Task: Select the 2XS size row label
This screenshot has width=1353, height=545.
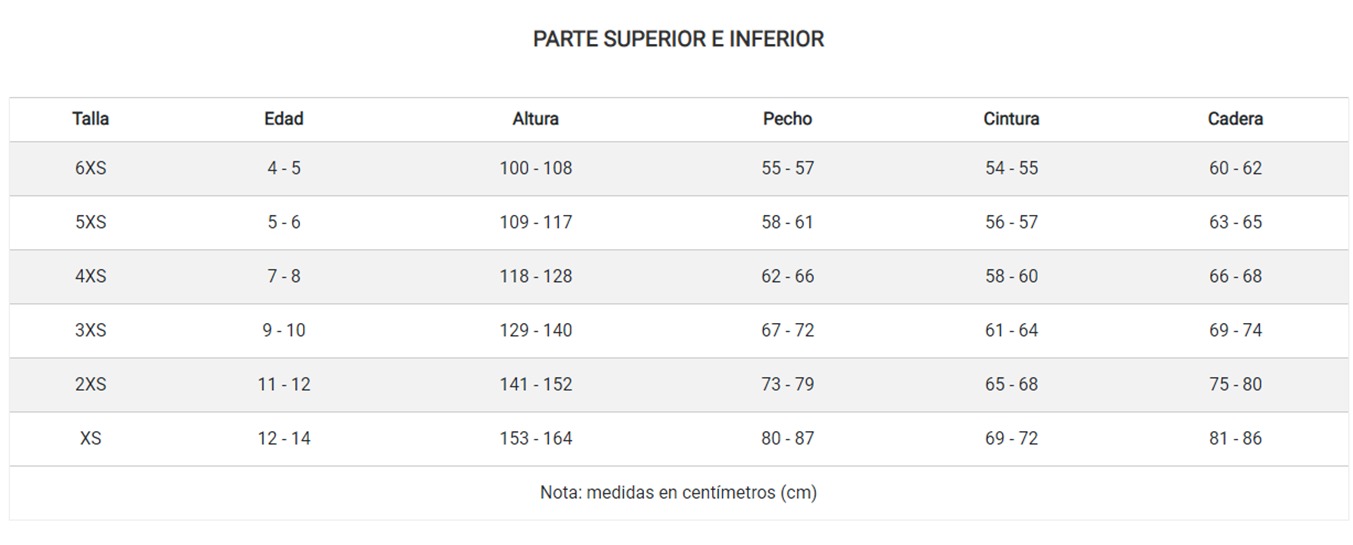Action: (x=90, y=384)
